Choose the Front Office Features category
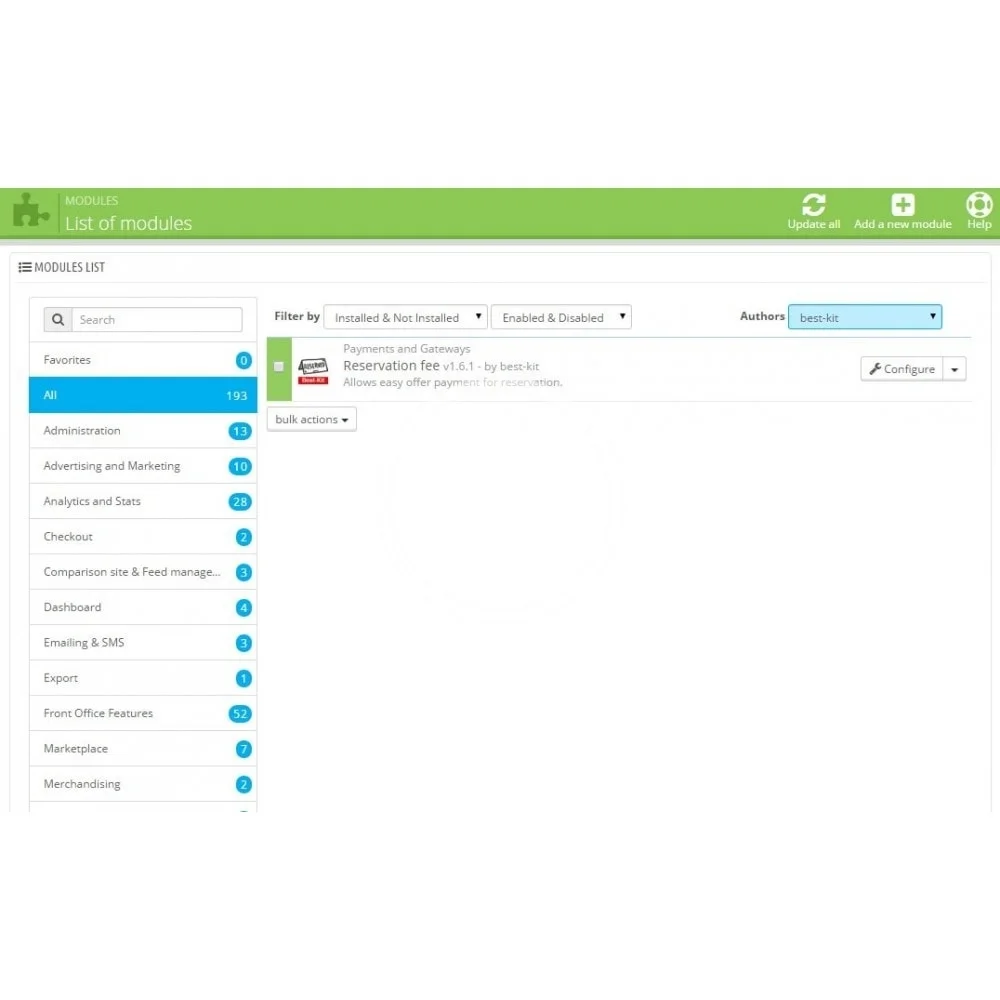The height and width of the screenshot is (1000, 1000). (142, 714)
